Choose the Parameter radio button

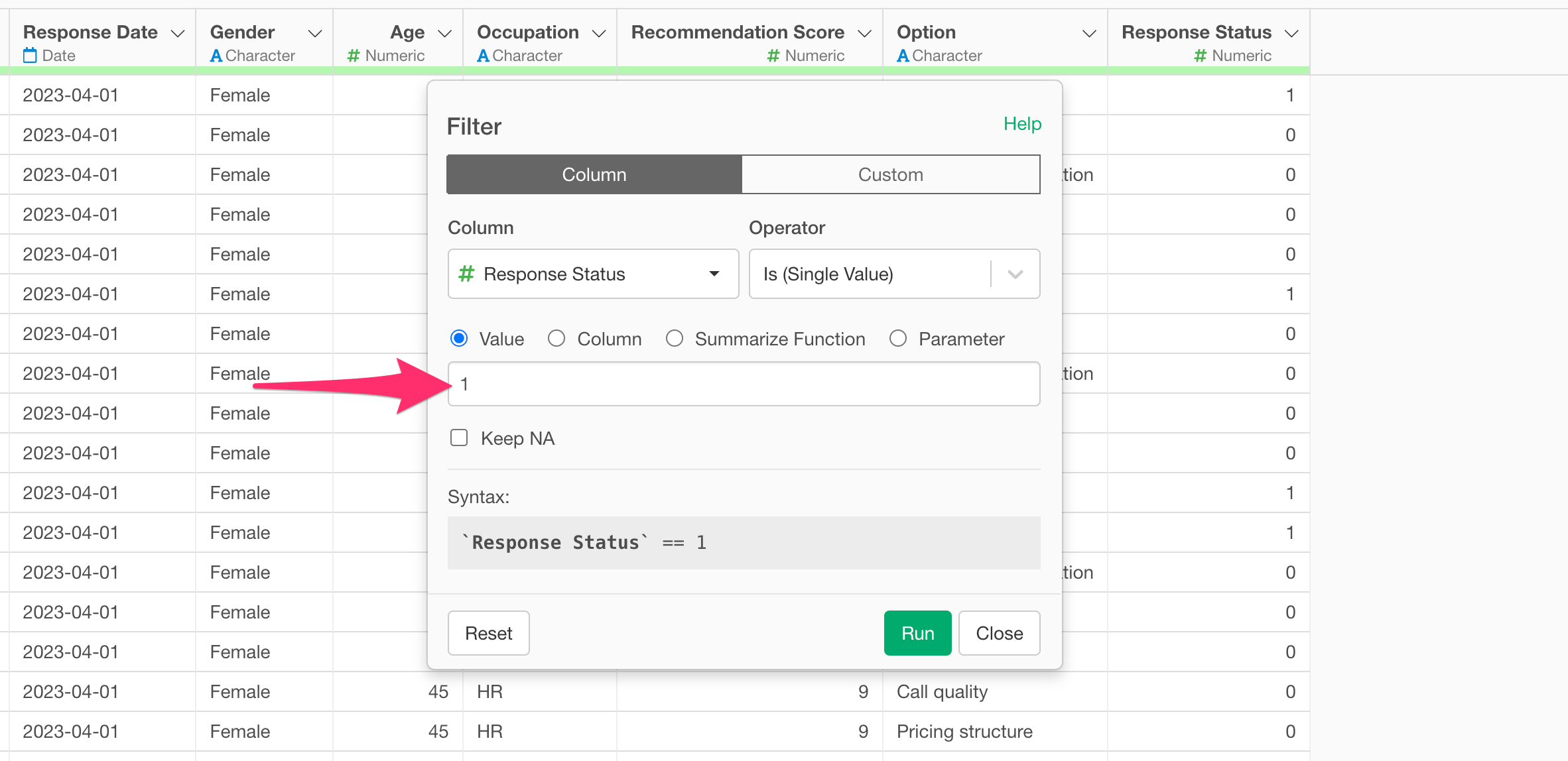[898, 339]
